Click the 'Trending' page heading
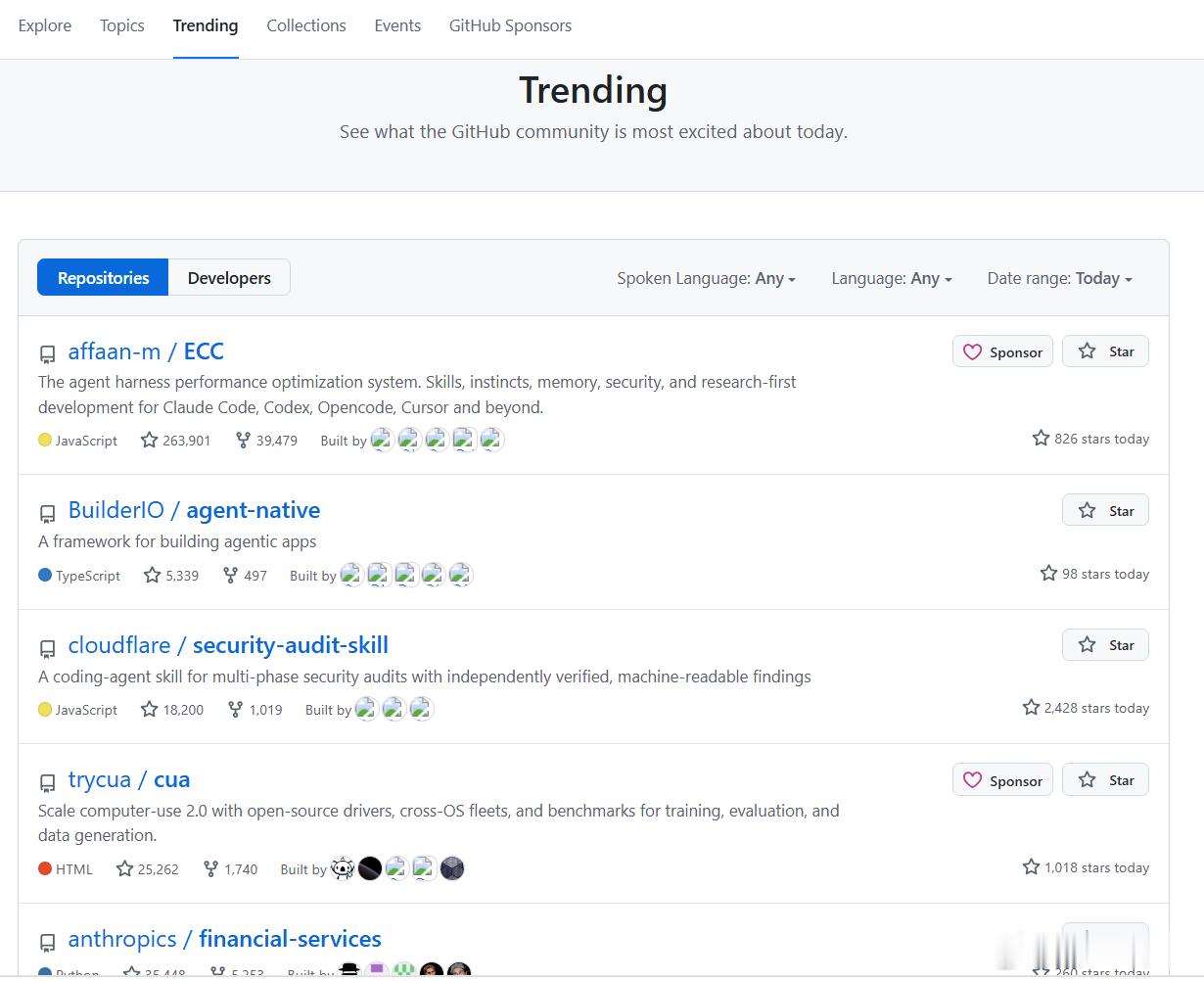 (593, 90)
